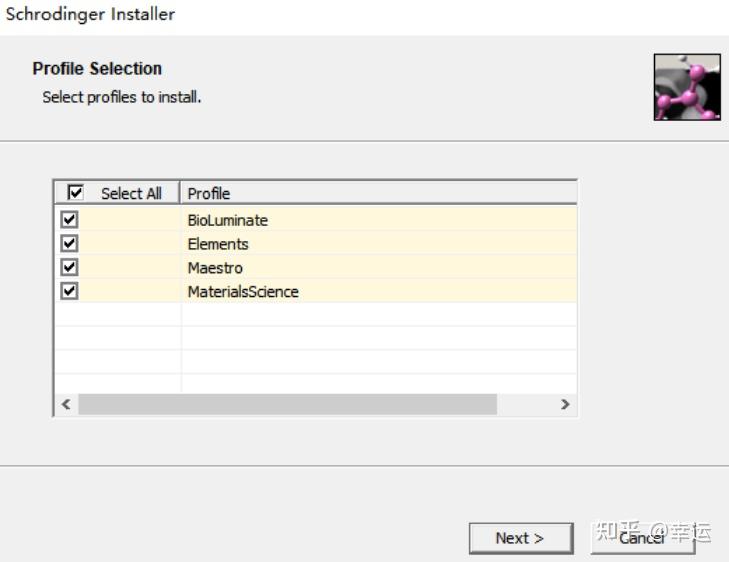Toggle the MaterialsScience profile checkbox
729x562 pixels.
tap(69, 291)
